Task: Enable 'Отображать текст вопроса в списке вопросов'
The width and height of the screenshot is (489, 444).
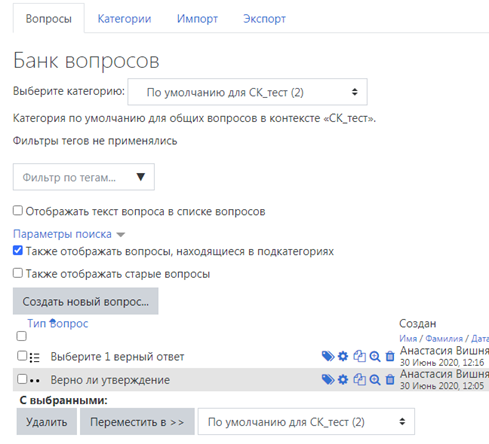Action: click(18, 211)
